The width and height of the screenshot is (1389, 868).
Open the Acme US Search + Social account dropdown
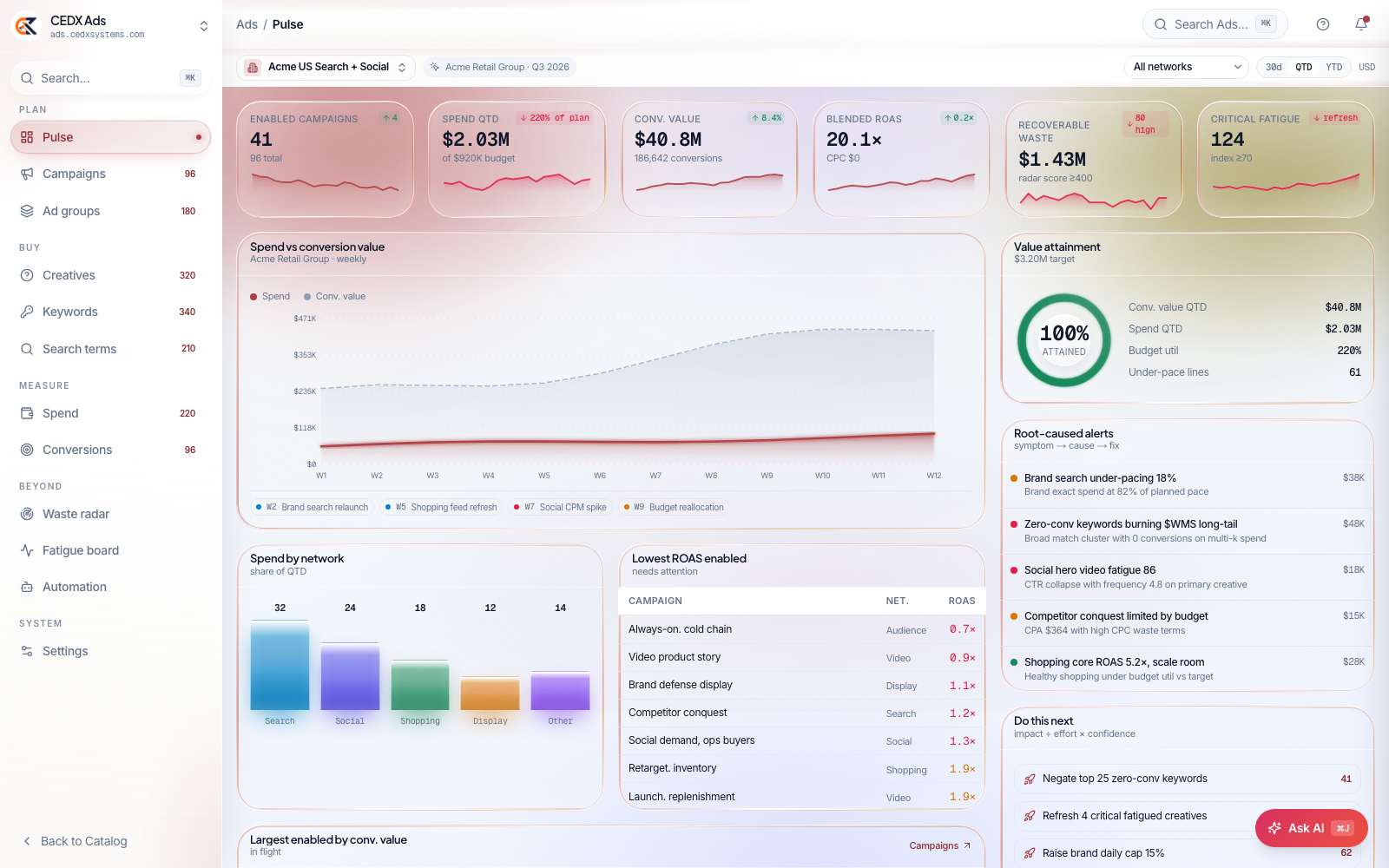(x=326, y=67)
